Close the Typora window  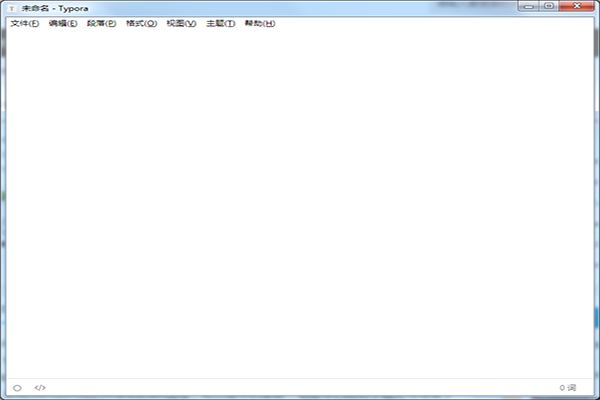tap(577, 6)
